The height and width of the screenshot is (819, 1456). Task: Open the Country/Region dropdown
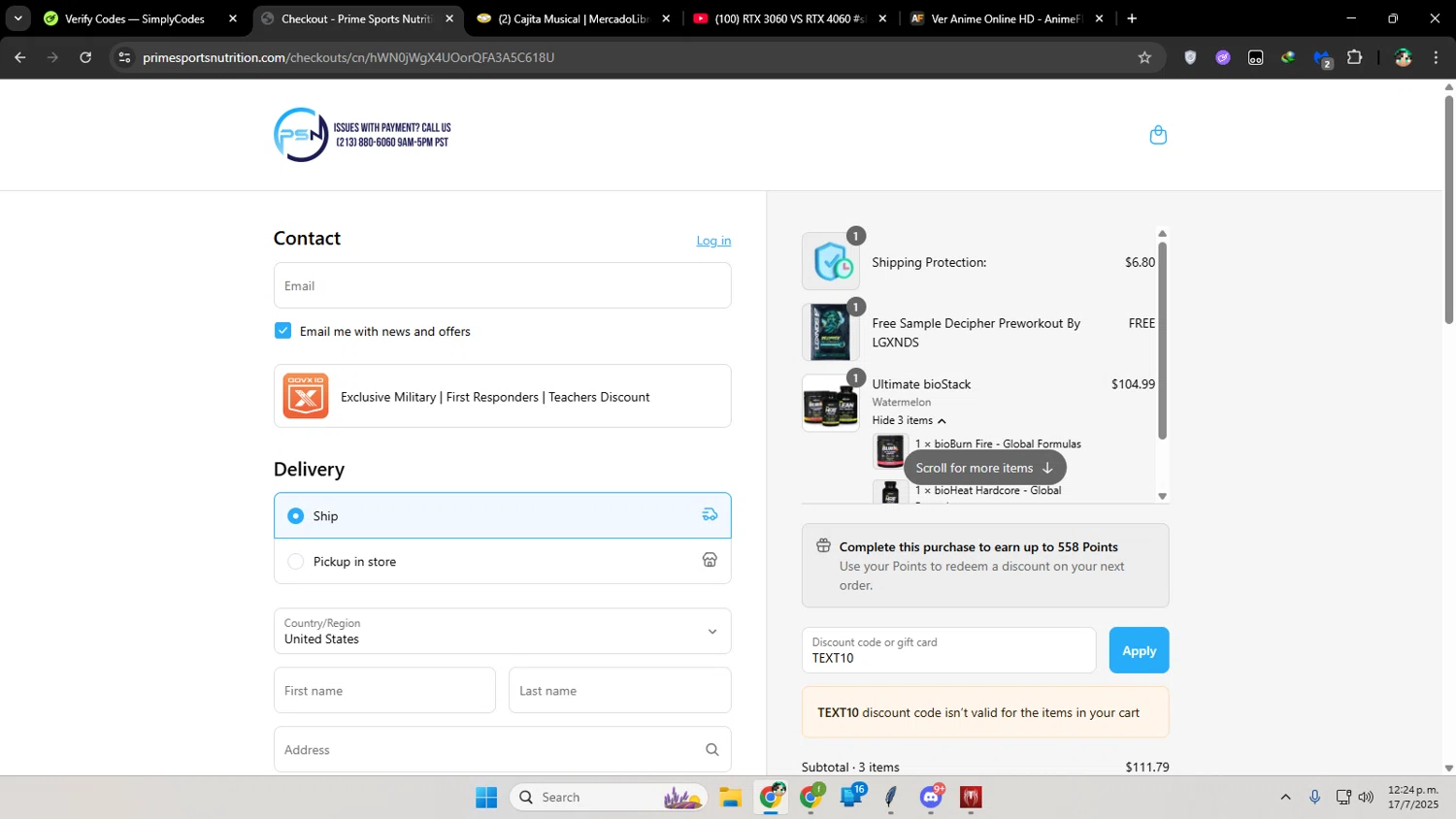(x=503, y=631)
